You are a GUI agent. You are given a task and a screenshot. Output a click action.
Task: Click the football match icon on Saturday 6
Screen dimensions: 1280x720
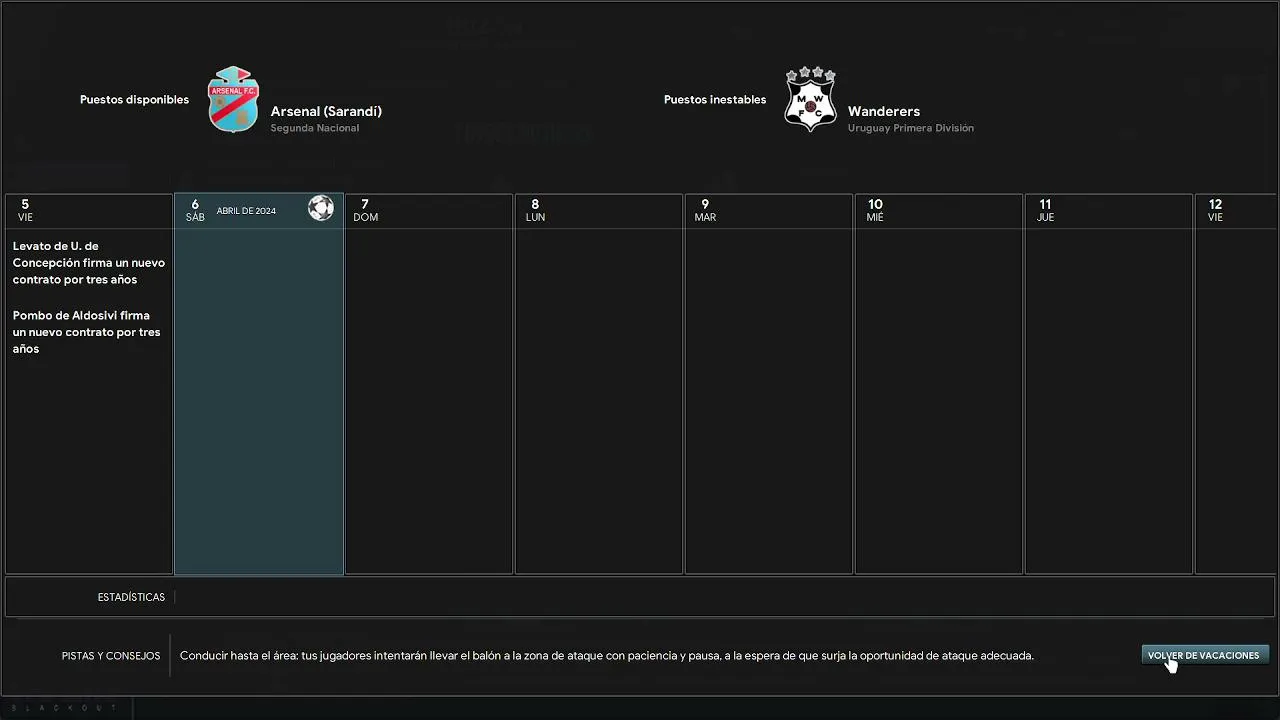coord(321,208)
